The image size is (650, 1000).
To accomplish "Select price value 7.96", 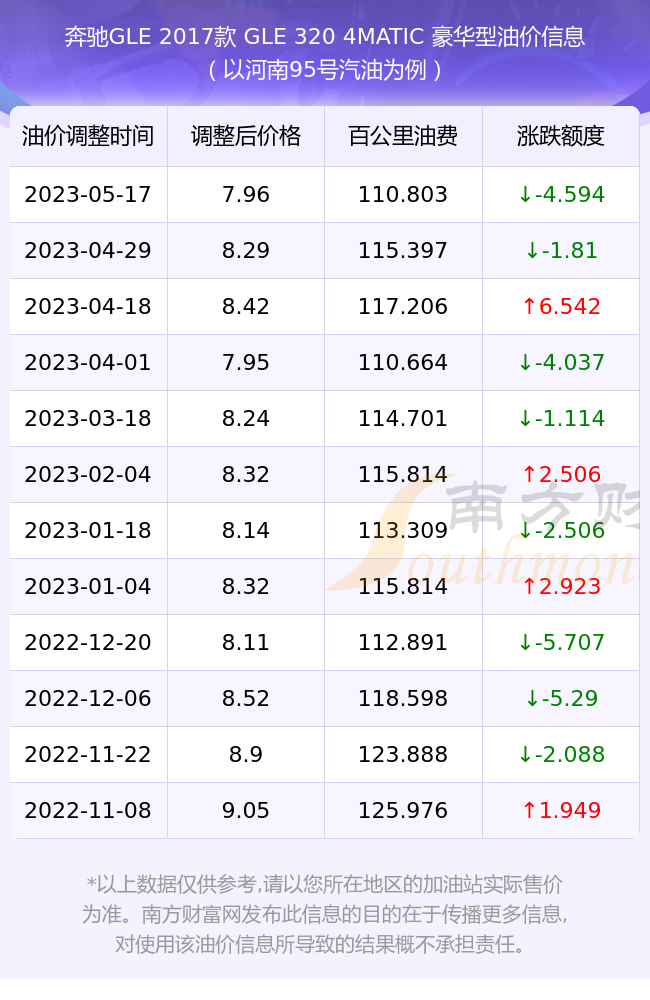I will (246, 195).
